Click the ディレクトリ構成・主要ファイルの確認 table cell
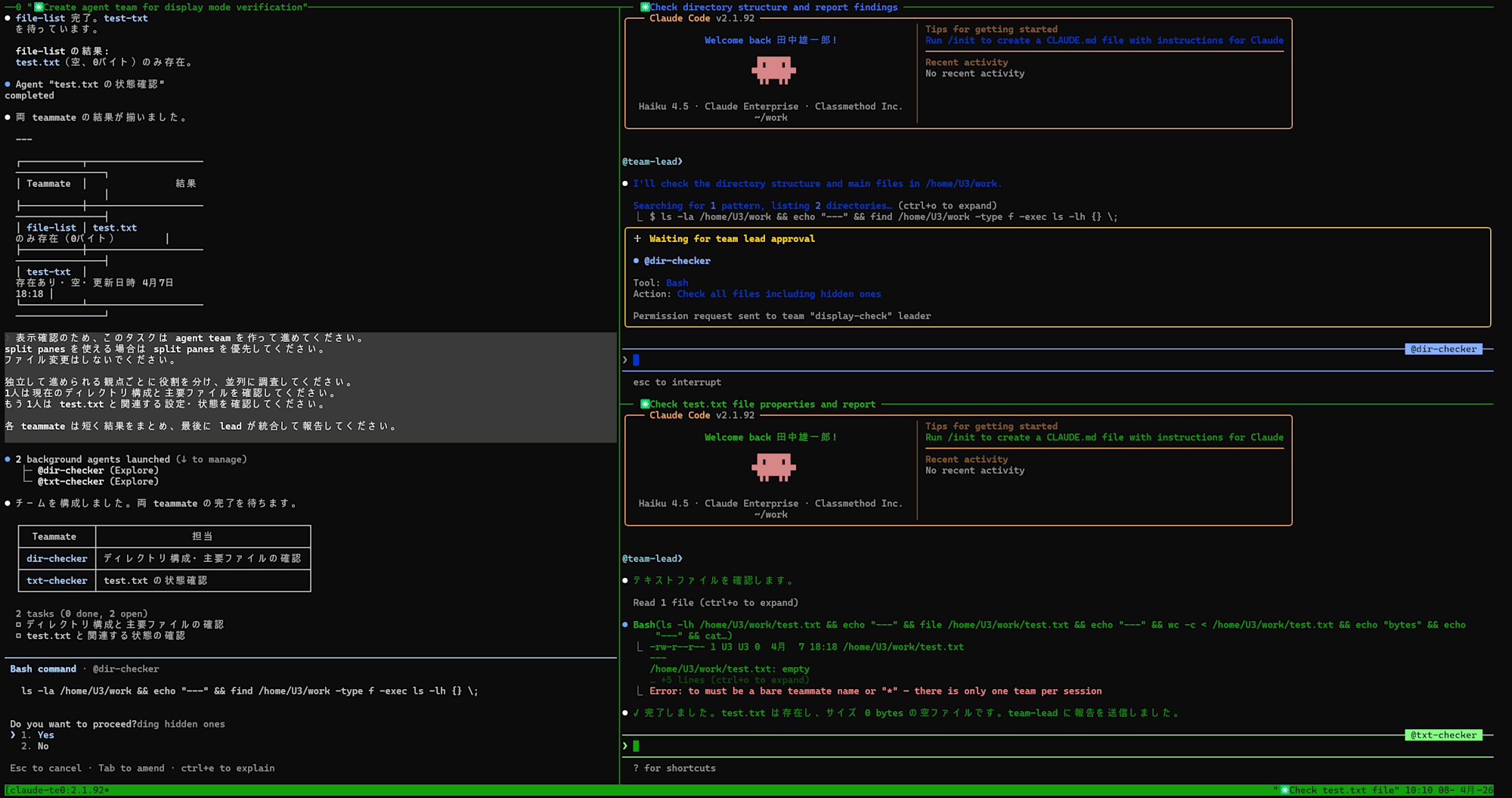This screenshot has width=1512, height=798. click(203, 559)
